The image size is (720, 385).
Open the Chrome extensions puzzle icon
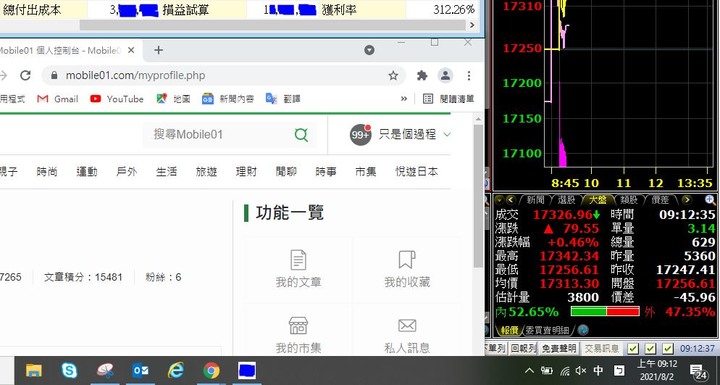(x=422, y=75)
